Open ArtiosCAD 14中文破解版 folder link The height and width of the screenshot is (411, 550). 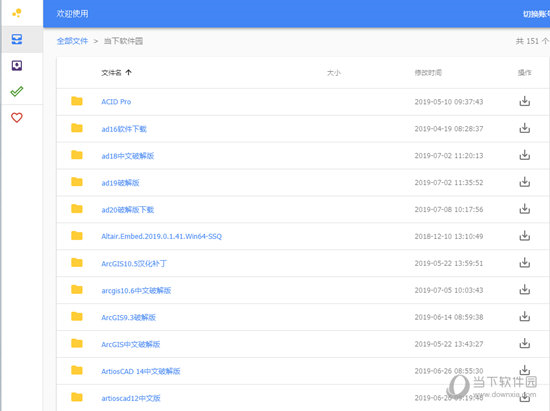(141, 371)
